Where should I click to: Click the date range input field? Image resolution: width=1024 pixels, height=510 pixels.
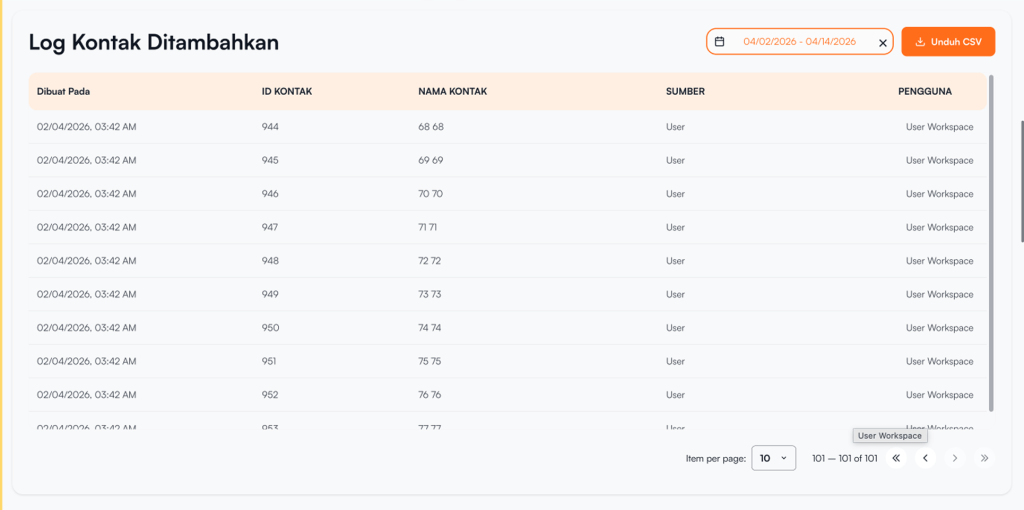(799, 42)
